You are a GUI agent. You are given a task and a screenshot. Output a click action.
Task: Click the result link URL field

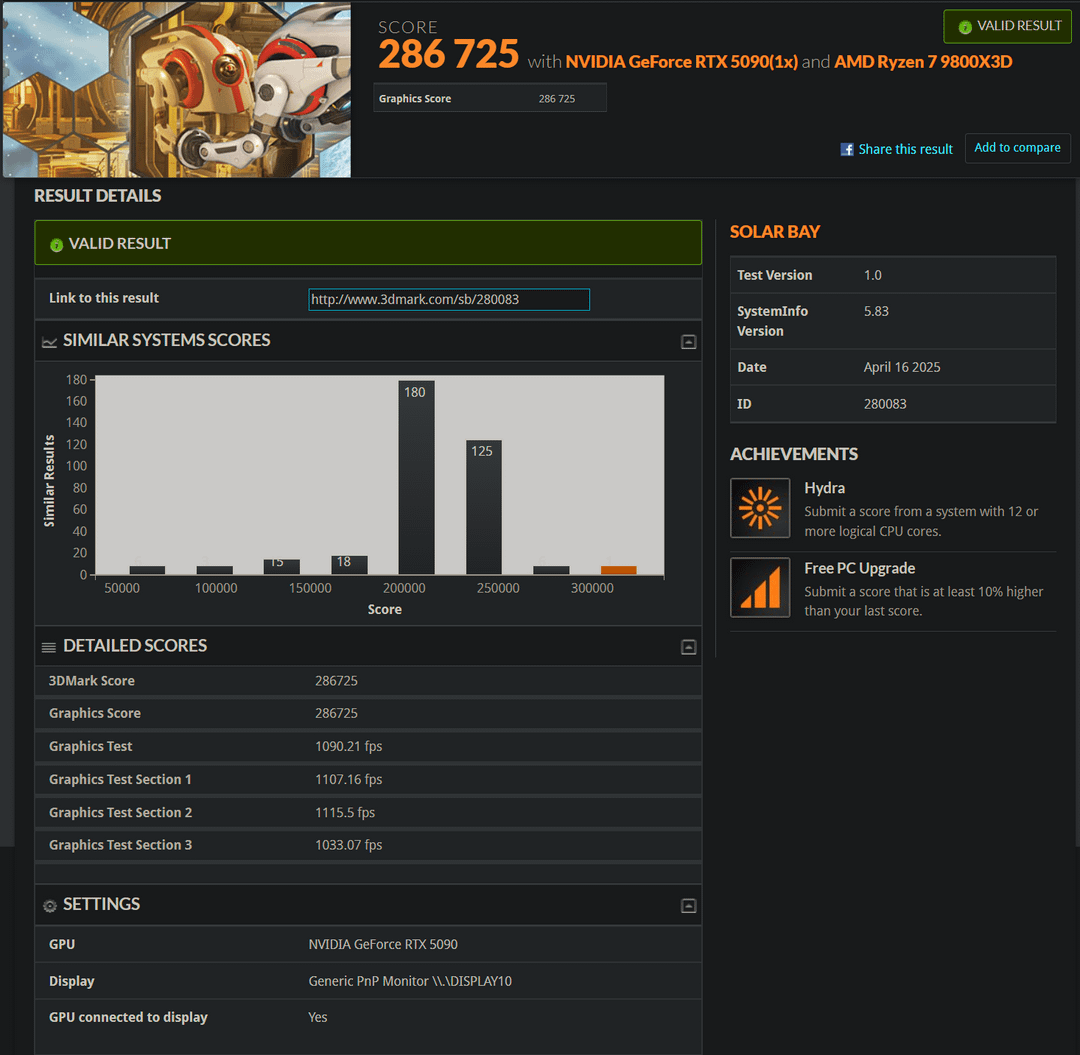[x=448, y=300]
